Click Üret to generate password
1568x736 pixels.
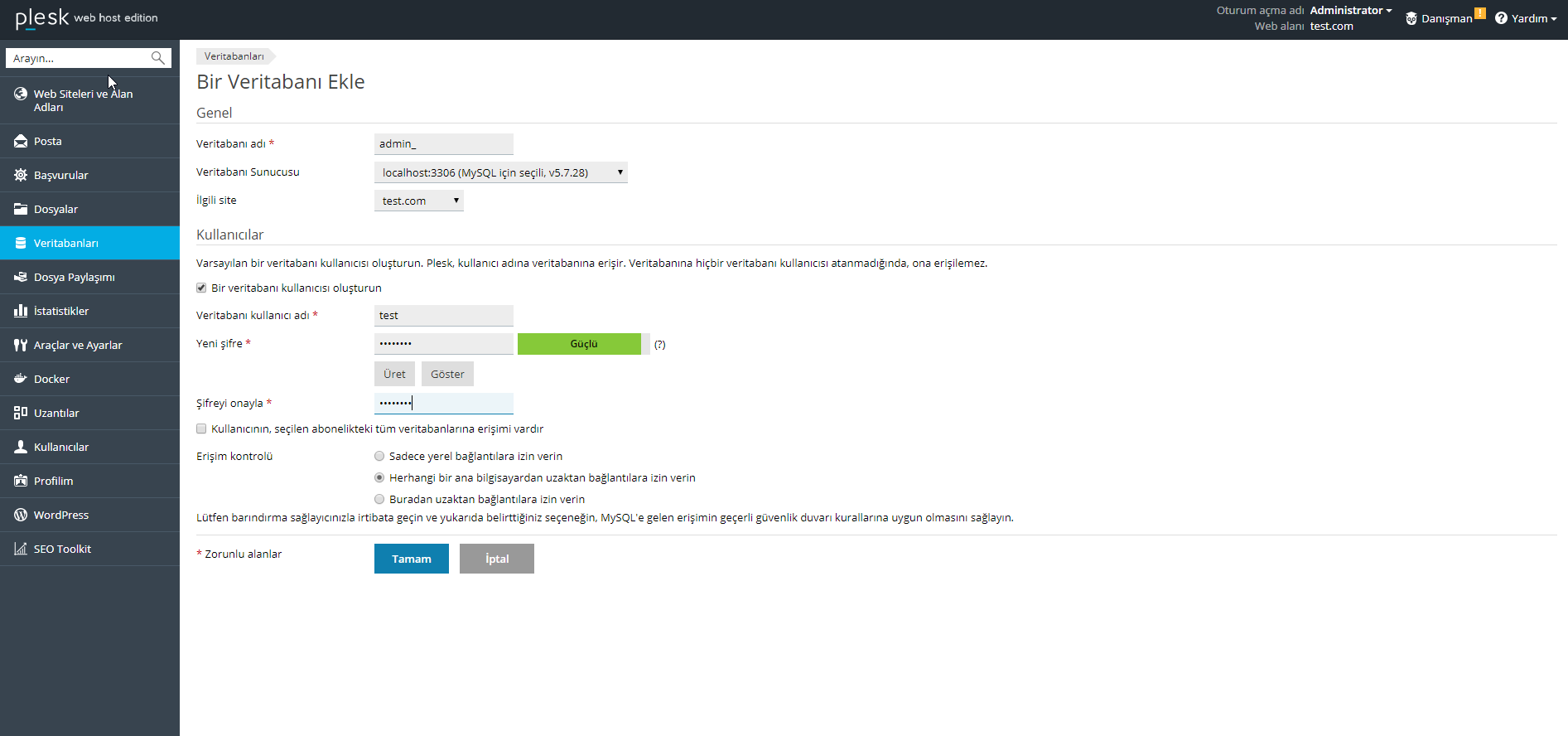click(x=394, y=374)
